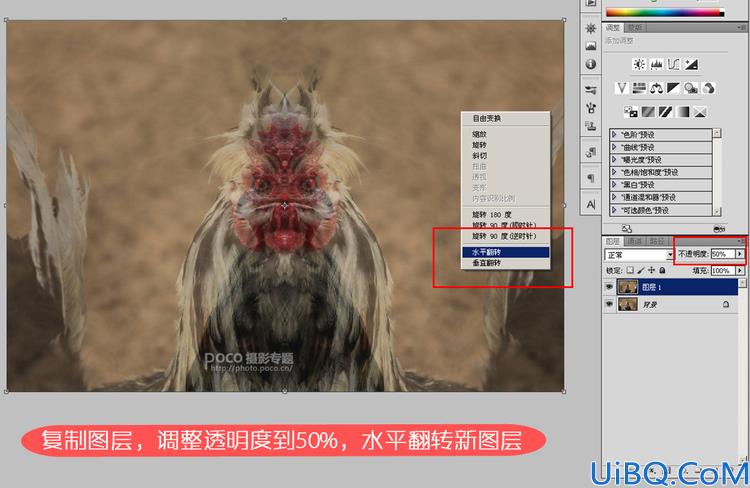Expand "曝光度" 预设 list
This screenshot has height=488, width=750.
point(614,159)
